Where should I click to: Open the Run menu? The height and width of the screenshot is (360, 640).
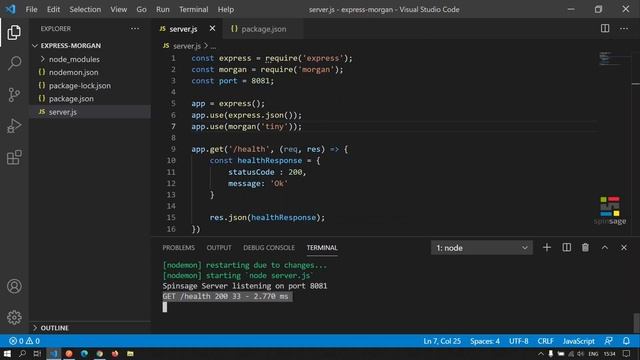click(x=162, y=9)
